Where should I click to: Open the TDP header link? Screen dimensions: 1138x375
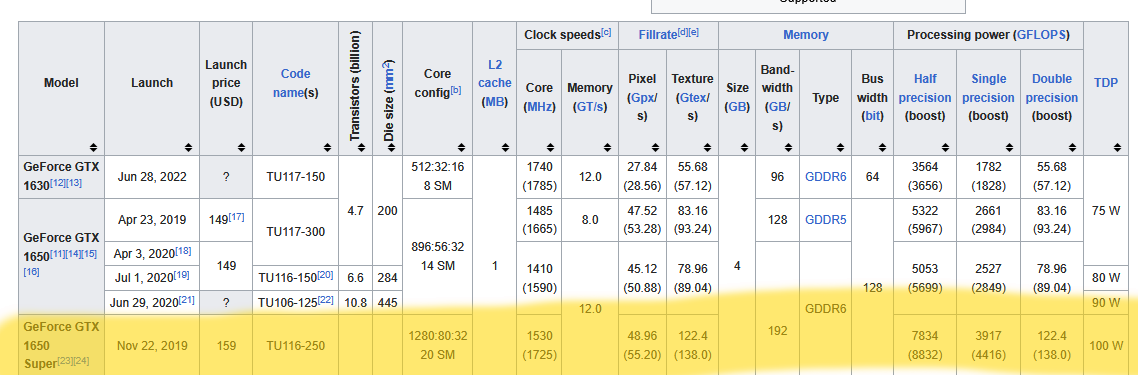1105,83
